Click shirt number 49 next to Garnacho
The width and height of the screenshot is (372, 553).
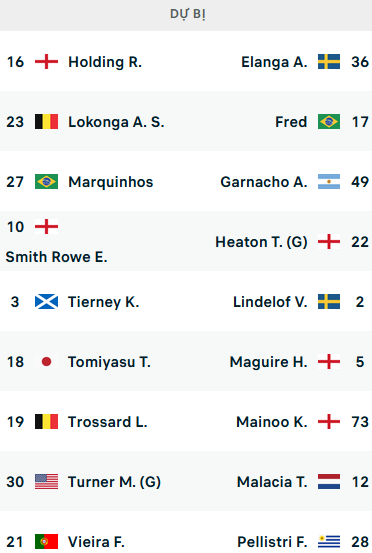click(360, 182)
